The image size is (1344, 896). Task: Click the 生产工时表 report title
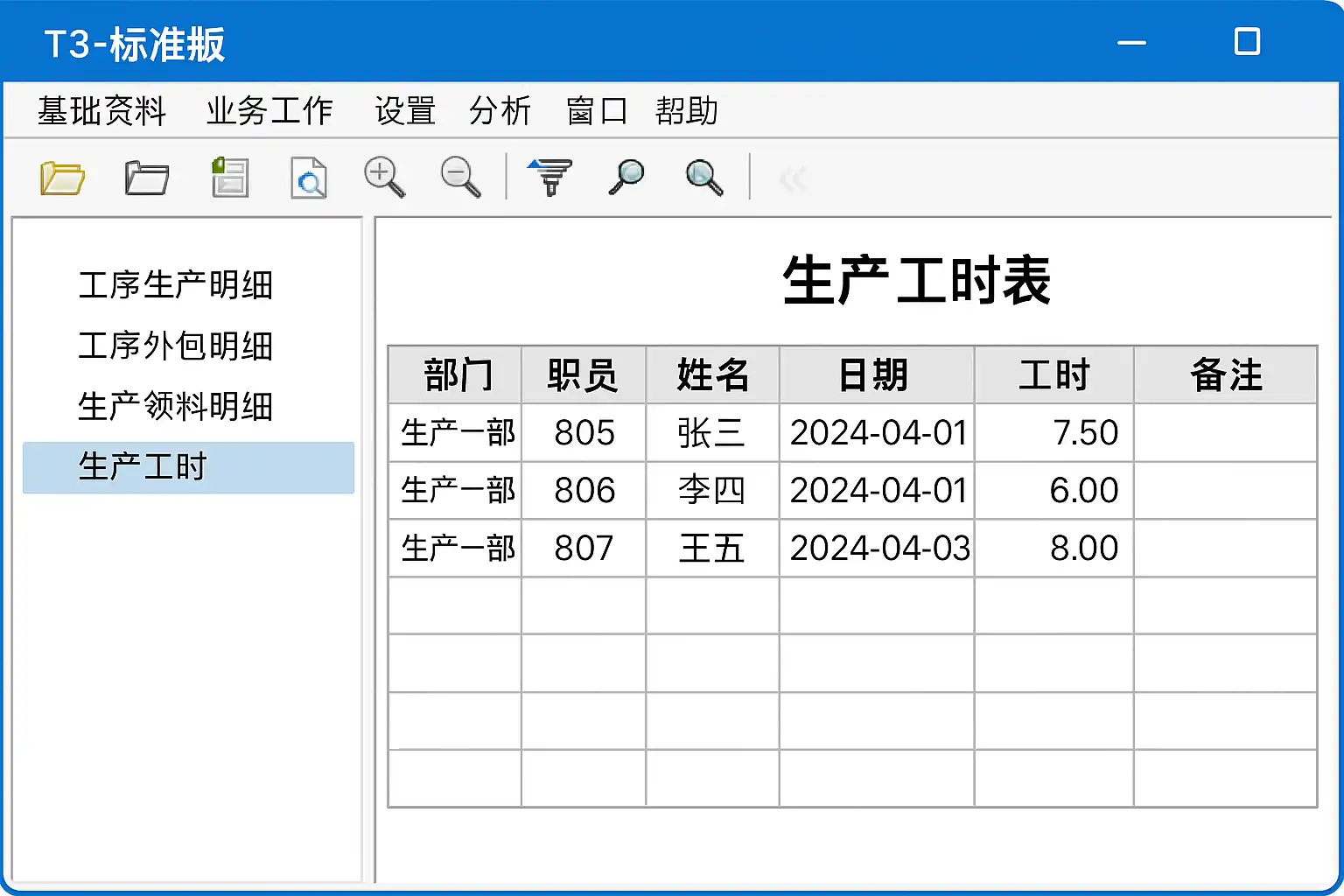tap(916, 281)
